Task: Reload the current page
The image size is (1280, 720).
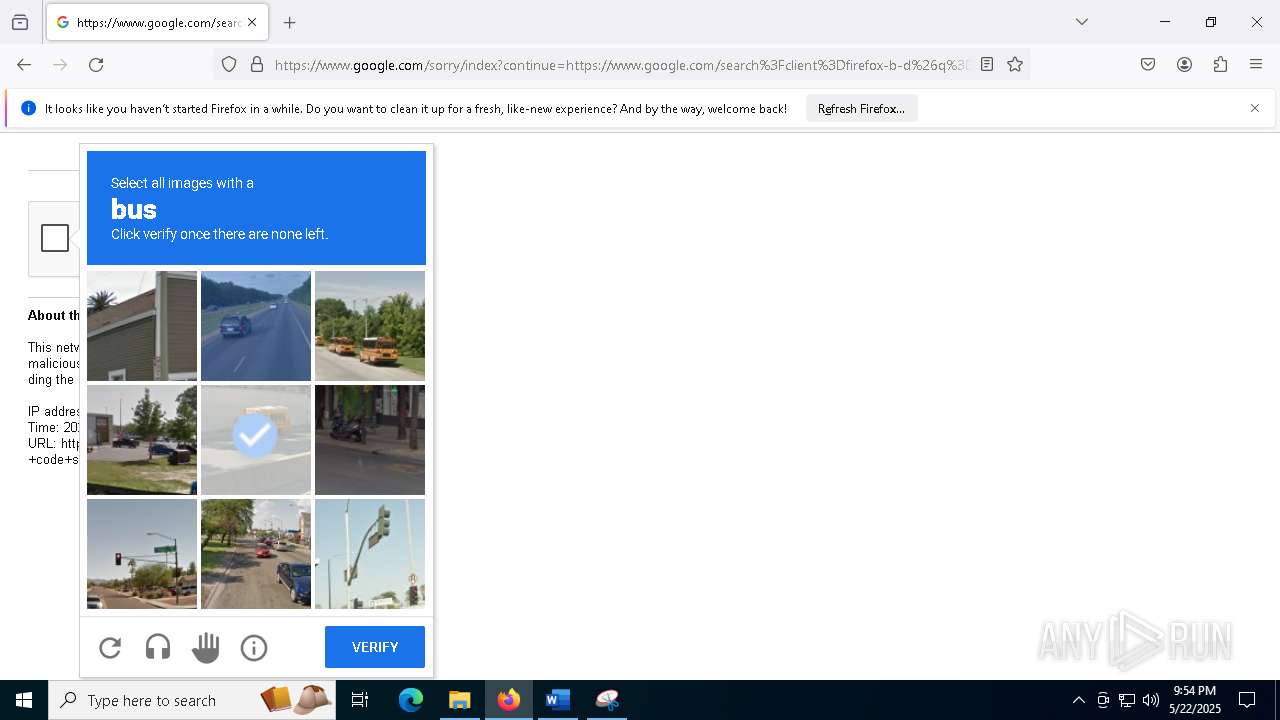Action: coord(96,65)
